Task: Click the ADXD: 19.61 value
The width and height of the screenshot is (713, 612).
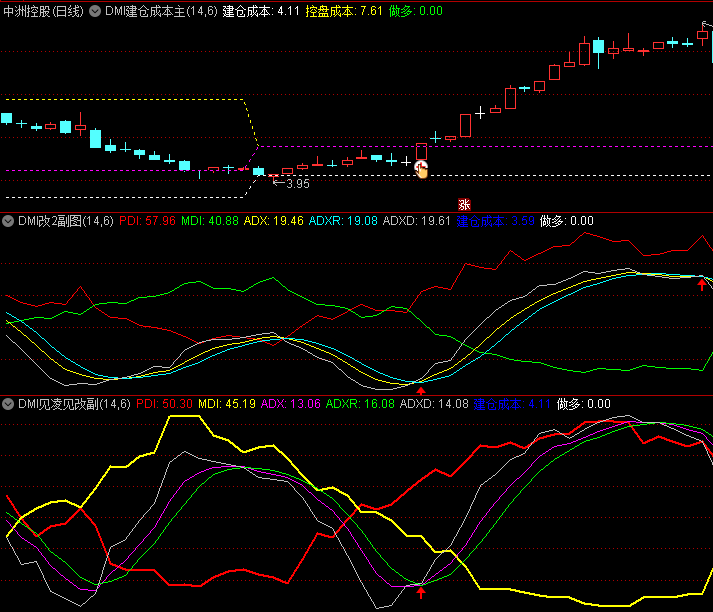Action: coord(417,221)
